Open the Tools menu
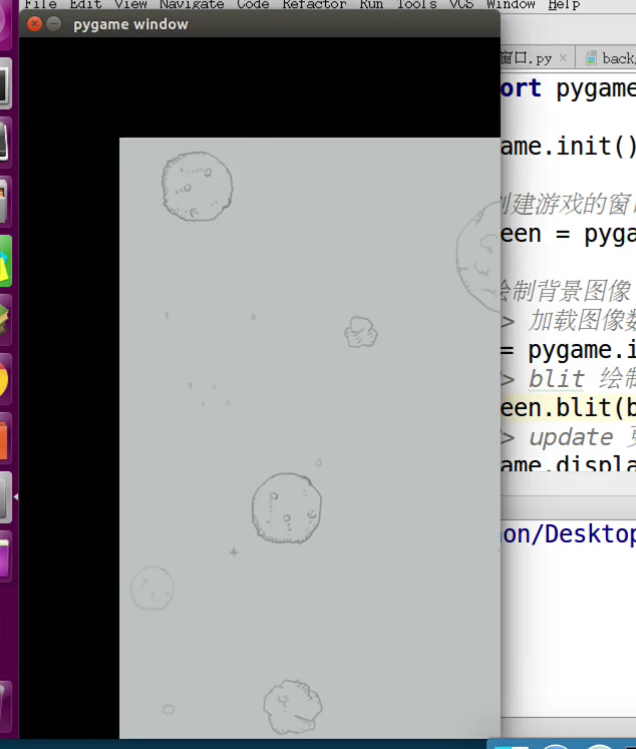This screenshot has width=636, height=749. [x=417, y=4]
